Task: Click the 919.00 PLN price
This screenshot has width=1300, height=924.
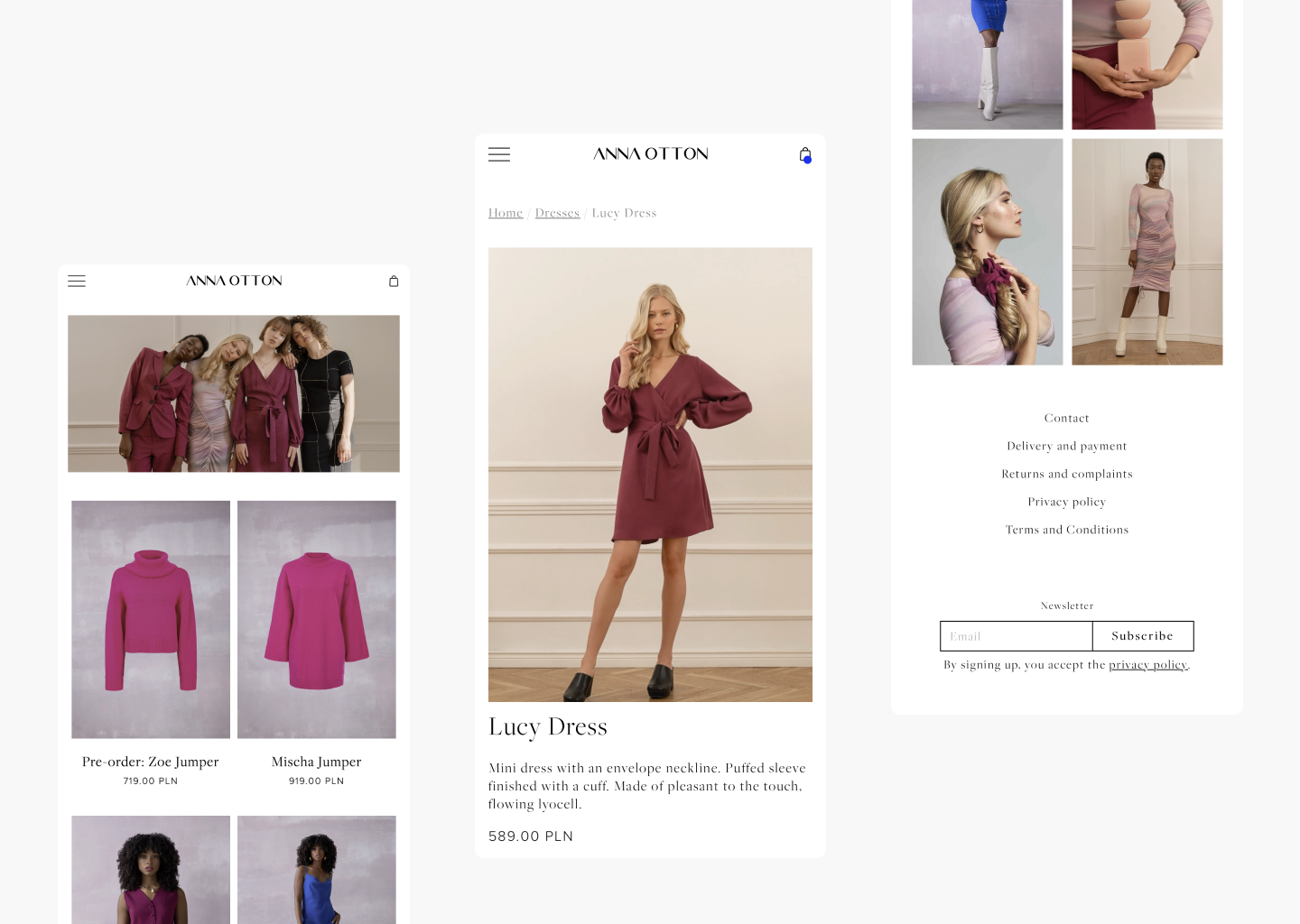Action: coord(317,781)
